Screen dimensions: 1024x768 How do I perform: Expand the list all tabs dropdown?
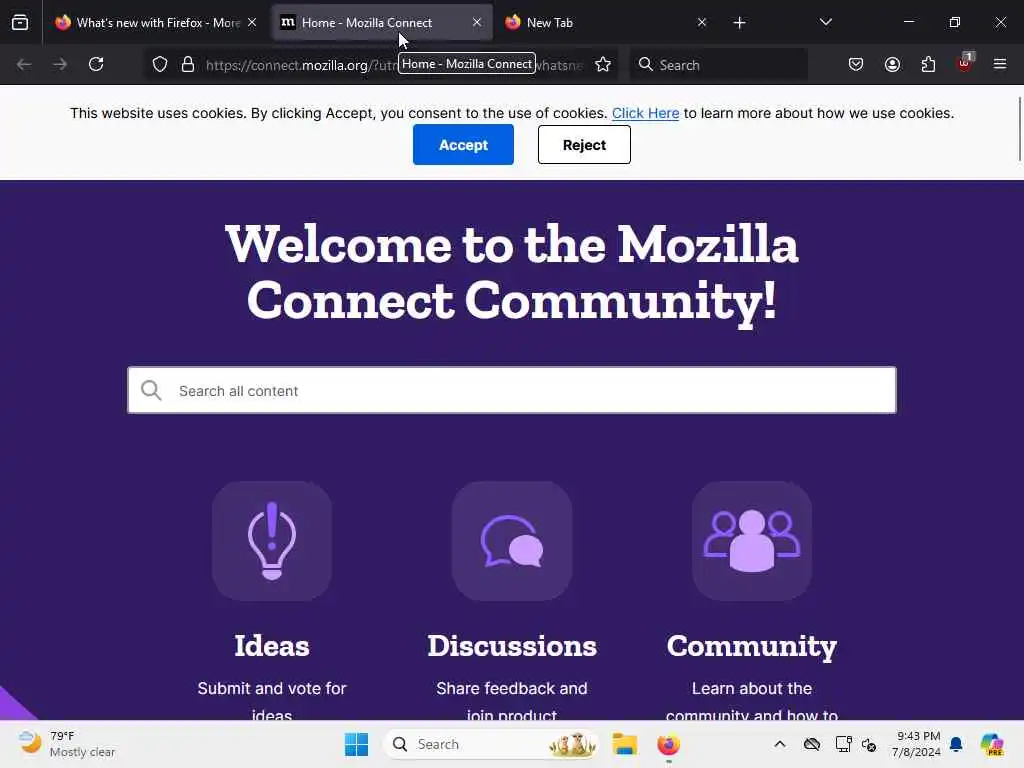point(825,23)
